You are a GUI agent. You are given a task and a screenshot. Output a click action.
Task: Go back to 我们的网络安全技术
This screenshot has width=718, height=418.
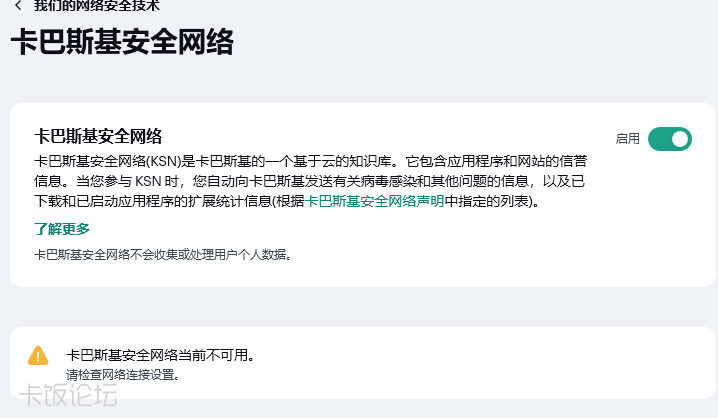96,6
